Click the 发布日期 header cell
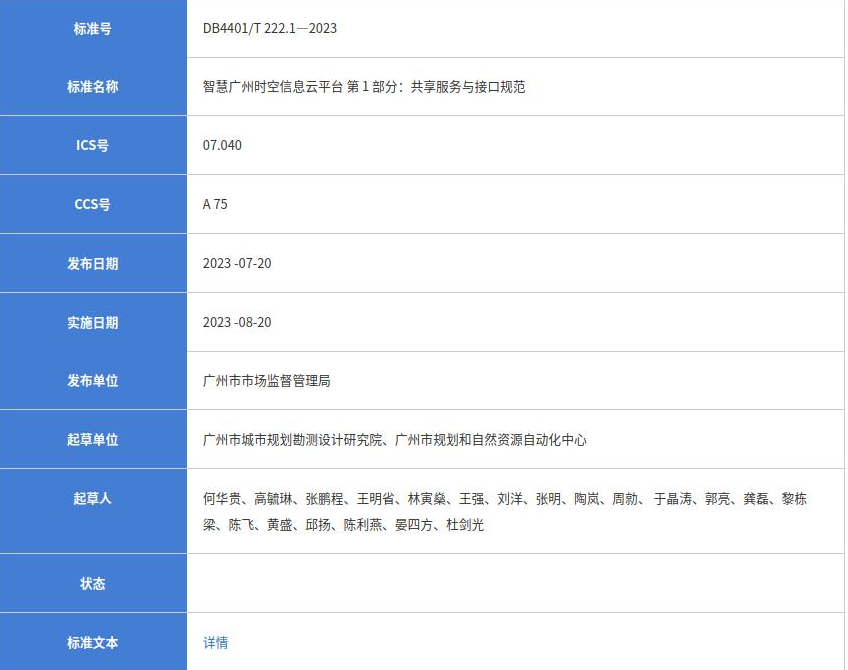This screenshot has height=670, width=848. click(x=93, y=263)
